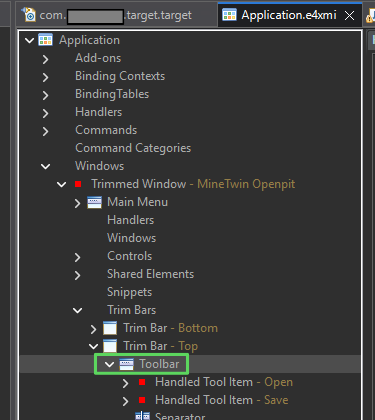Collapse the Application root node
Viewport: 375px width, 420px height.
[29, 41]
